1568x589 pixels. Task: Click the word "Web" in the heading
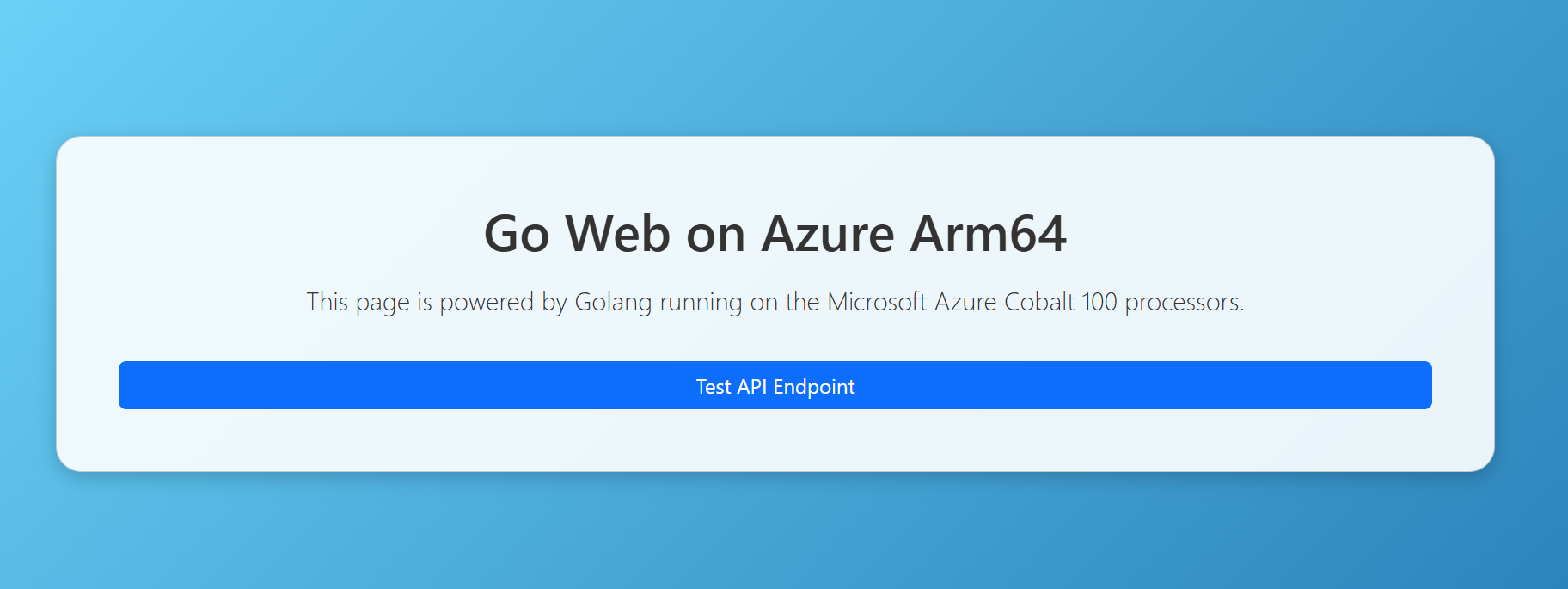click(617, 234)
